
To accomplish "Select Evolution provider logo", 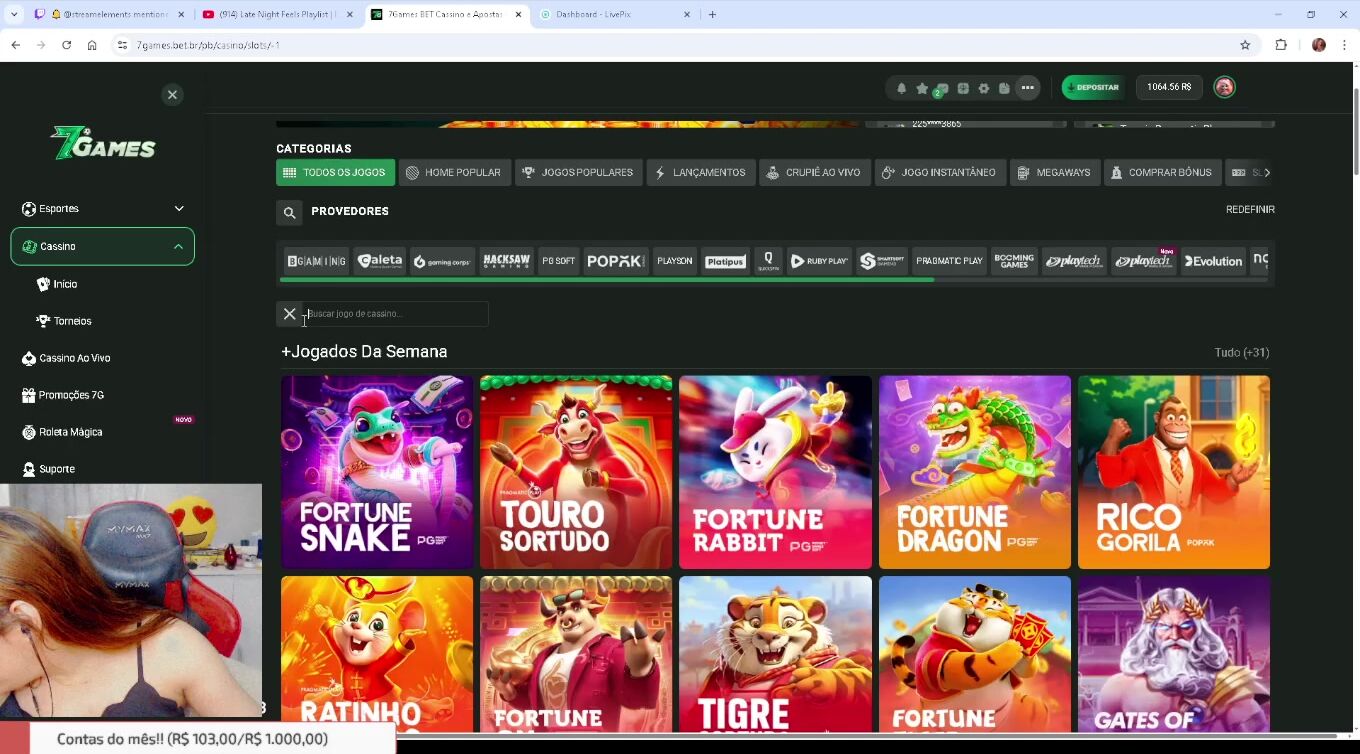I will (1213, 261).
